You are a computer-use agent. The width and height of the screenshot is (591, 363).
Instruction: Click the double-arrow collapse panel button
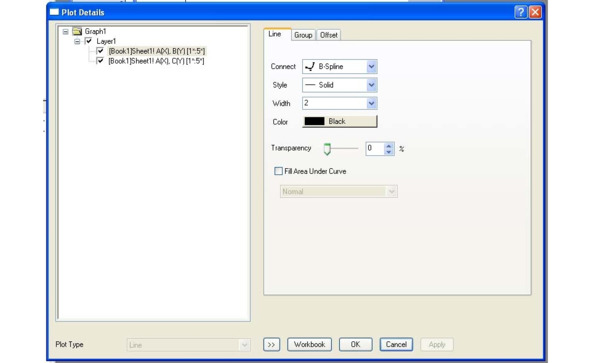pos(271,345)
